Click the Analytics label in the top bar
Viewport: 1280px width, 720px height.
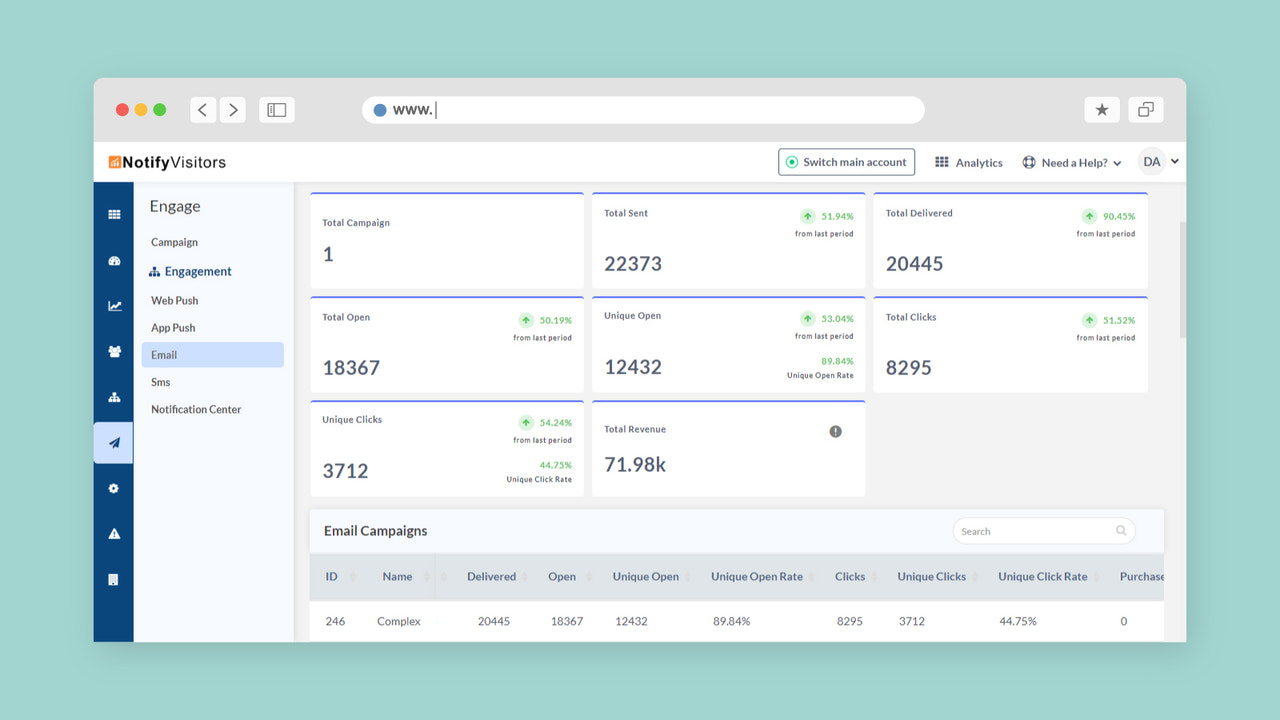click(x=977, y=162)
